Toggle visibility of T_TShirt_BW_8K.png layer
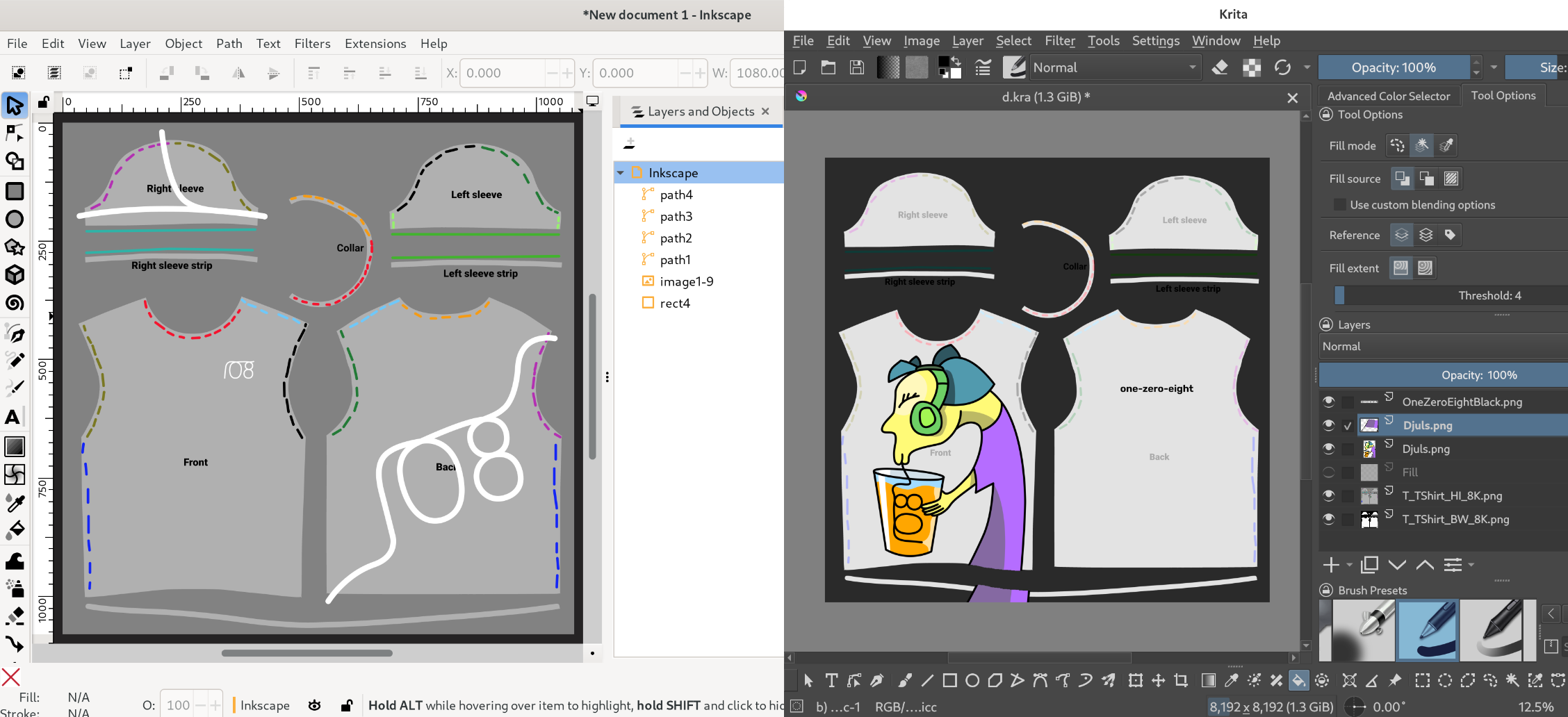The width and height of the screenshot is (1568, 717). (x=1328, y=519)
